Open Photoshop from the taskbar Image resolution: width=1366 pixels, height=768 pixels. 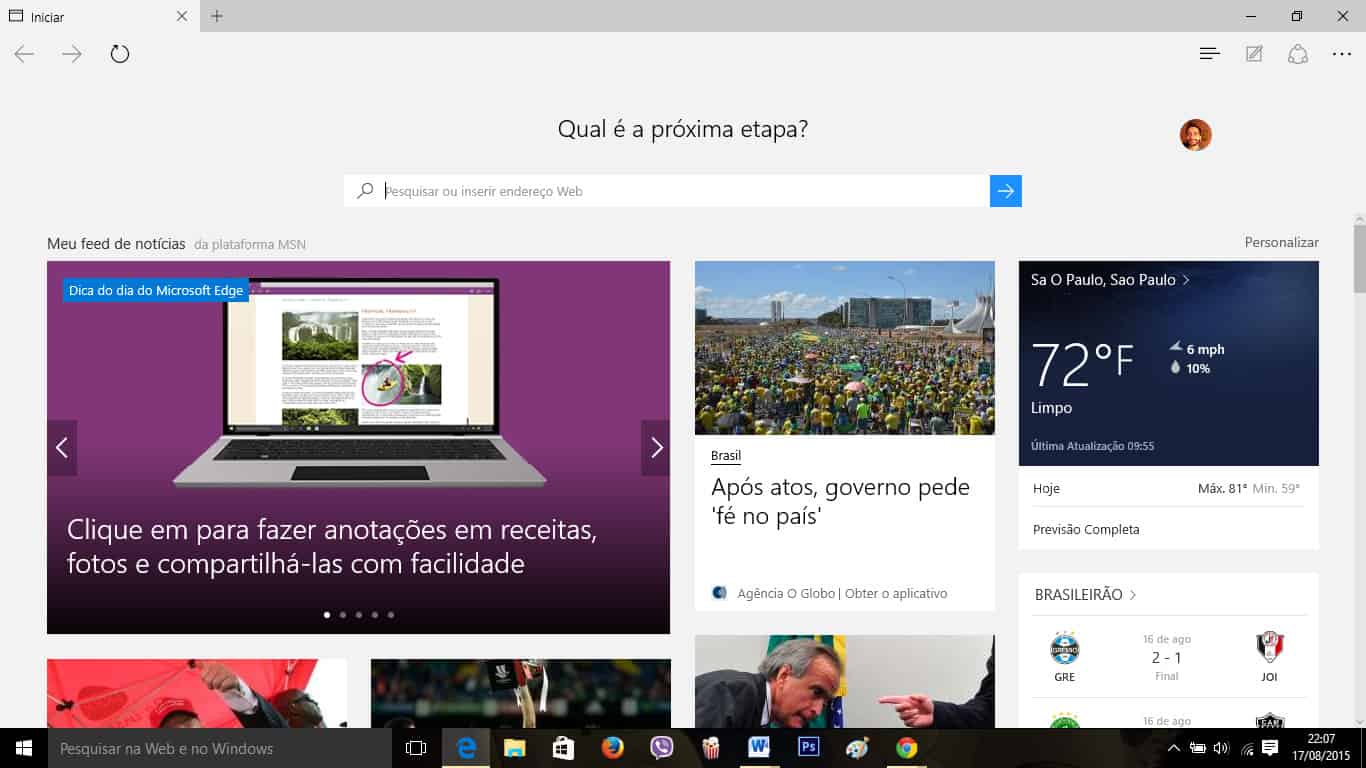[x=808, y=748]
